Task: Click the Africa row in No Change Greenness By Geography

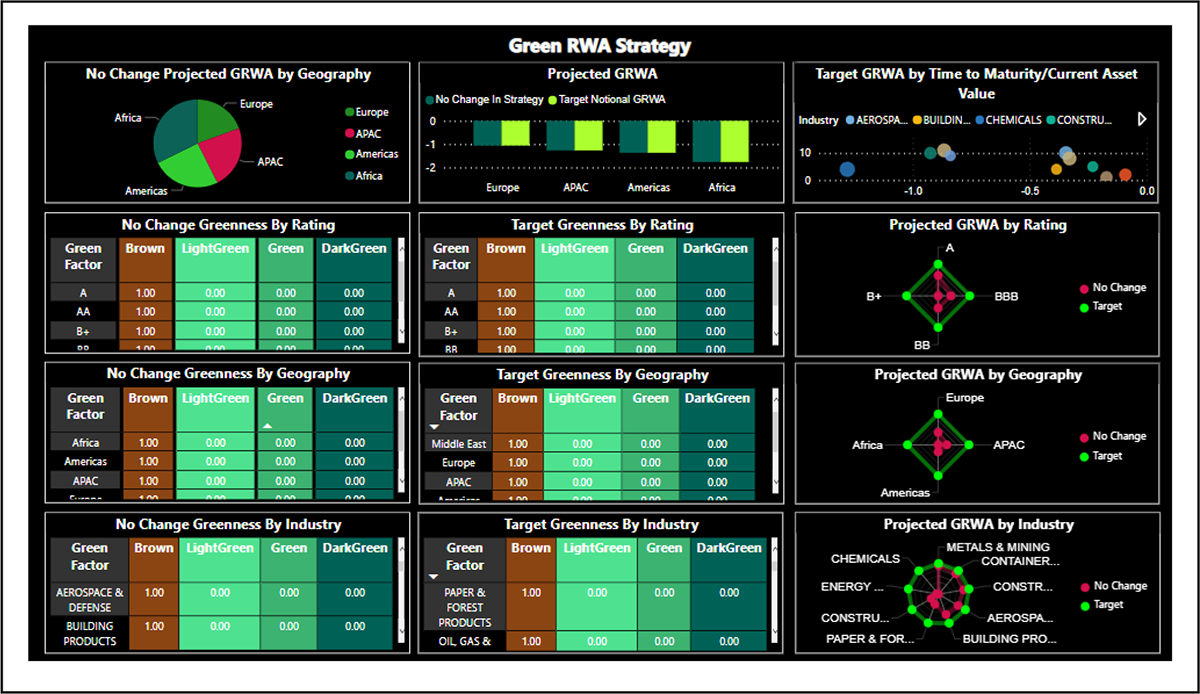Action: tap(221, 443)
